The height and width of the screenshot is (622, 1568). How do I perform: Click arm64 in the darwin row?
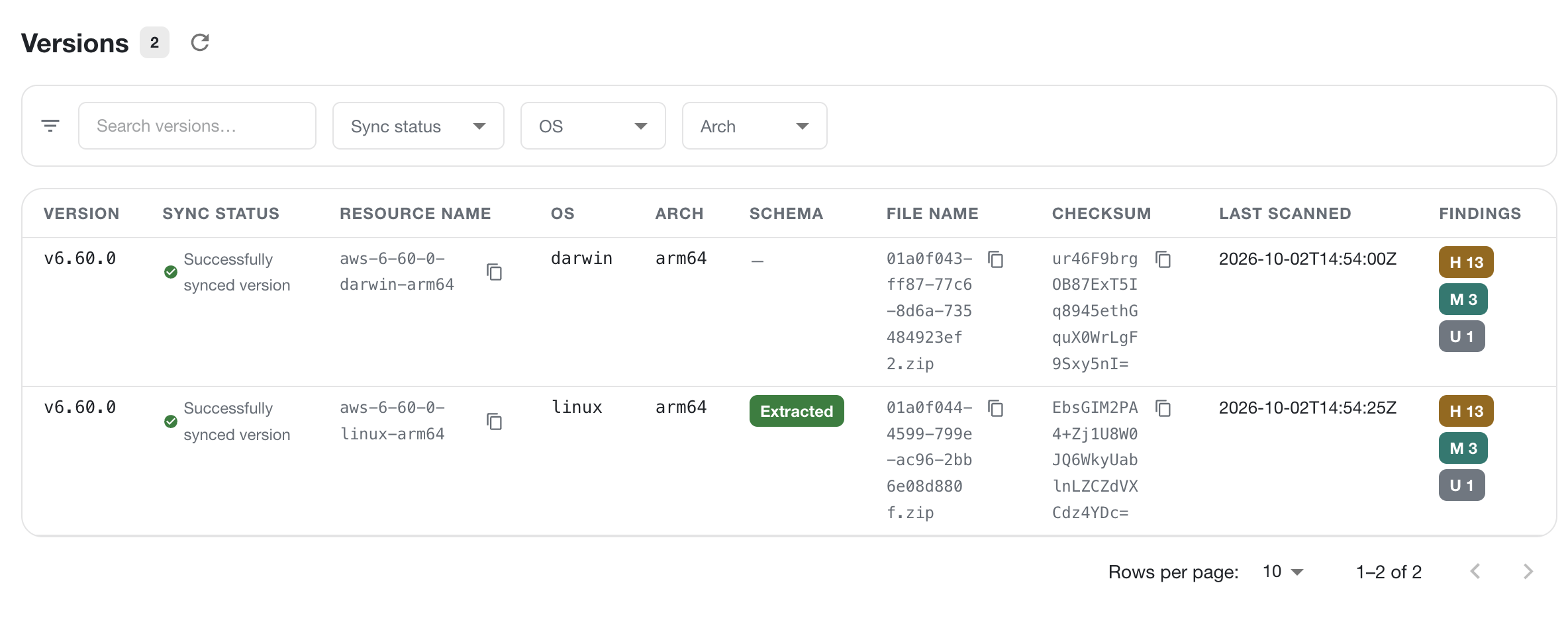point(681,258)
